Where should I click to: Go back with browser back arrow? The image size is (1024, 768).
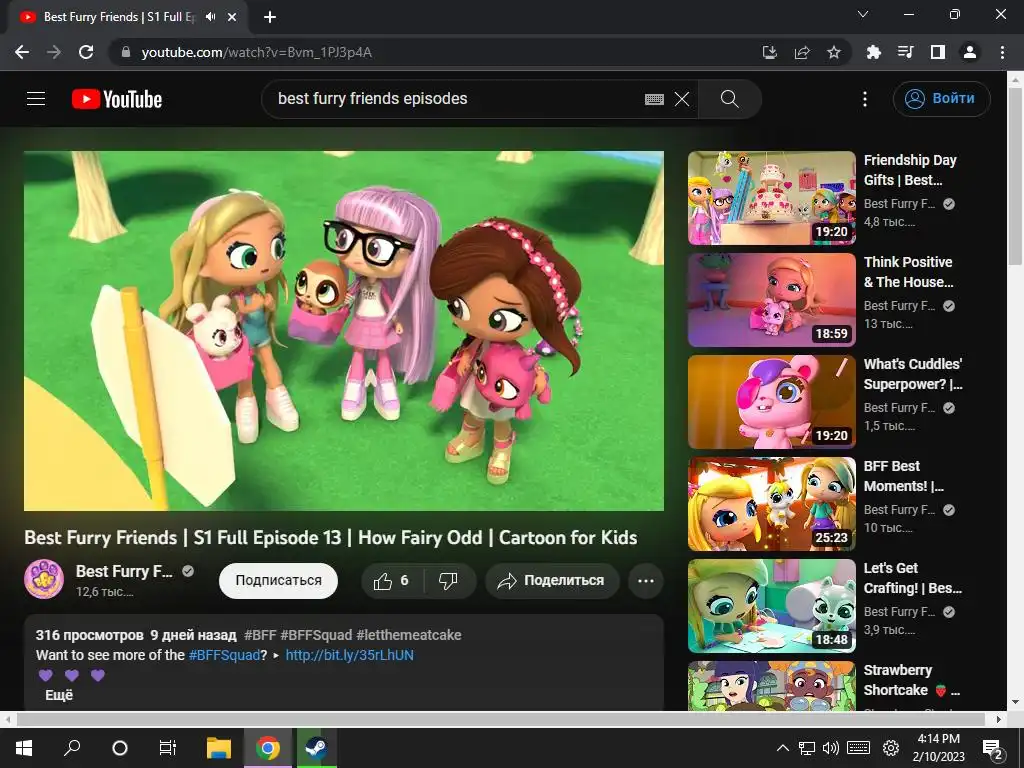[22, 52]
